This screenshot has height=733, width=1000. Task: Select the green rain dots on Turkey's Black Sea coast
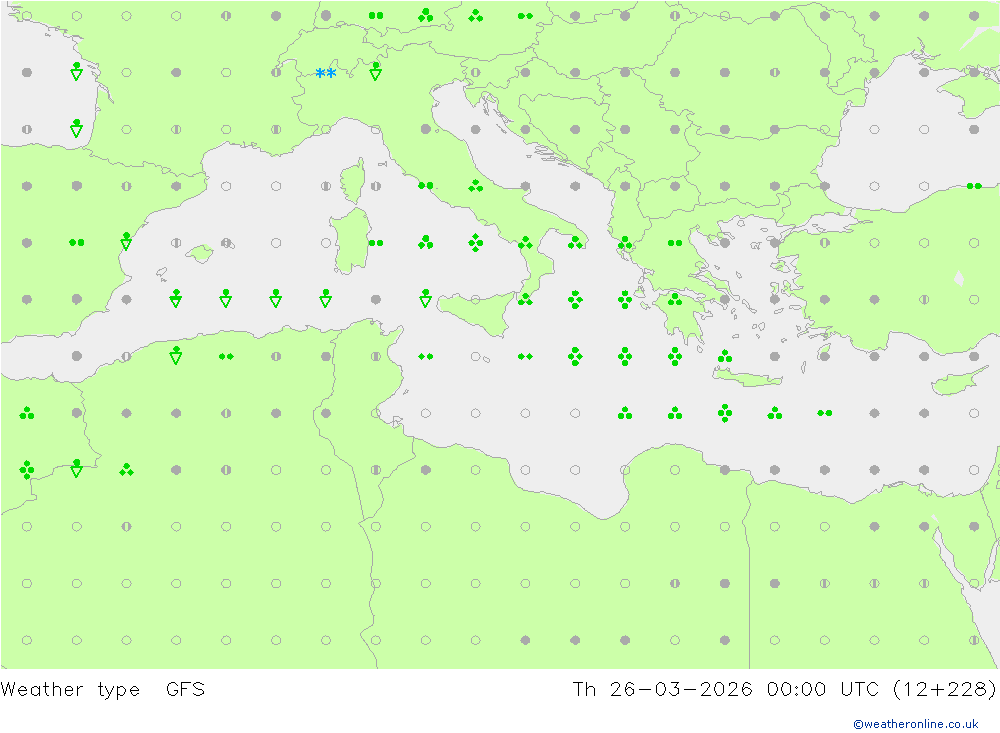(x=974, y=186)
